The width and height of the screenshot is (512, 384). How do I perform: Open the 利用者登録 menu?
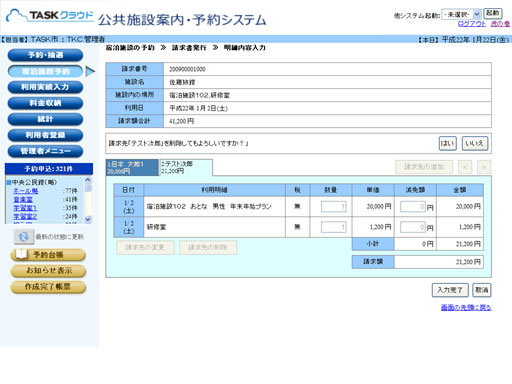(x=45, y=135)
